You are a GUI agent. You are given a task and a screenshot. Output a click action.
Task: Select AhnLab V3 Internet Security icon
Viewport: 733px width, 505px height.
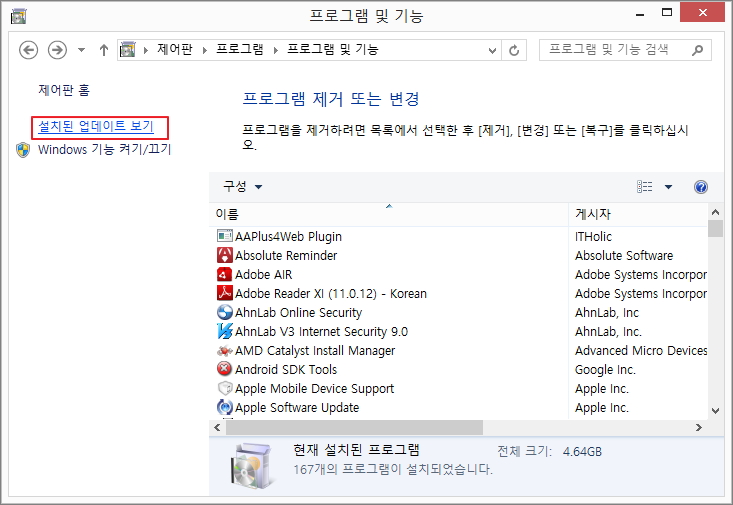225,332
